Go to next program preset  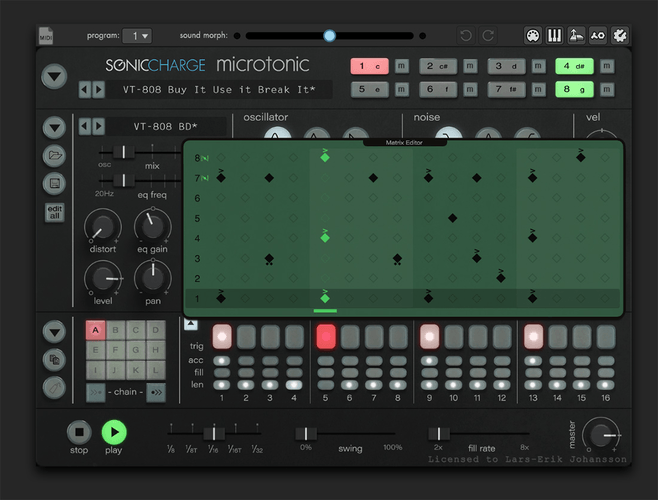tap(99, 89)
